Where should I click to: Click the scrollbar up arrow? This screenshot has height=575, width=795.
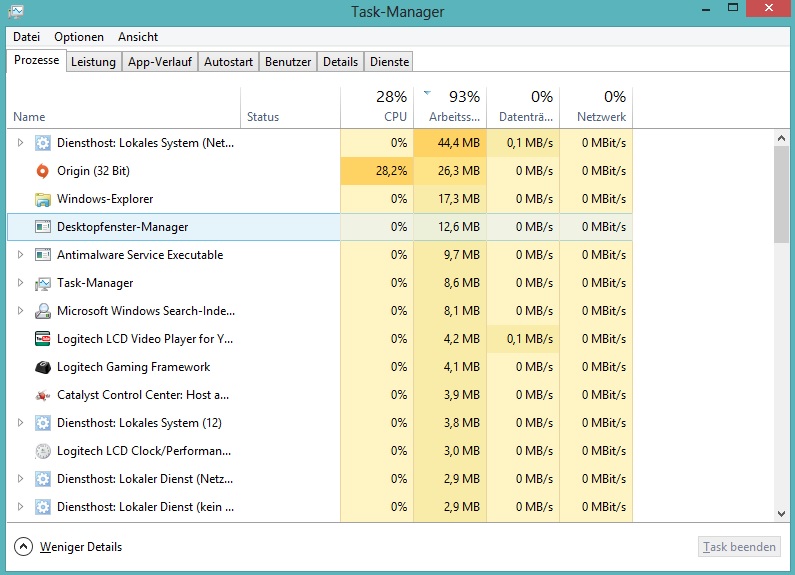(x=781, y=138)
